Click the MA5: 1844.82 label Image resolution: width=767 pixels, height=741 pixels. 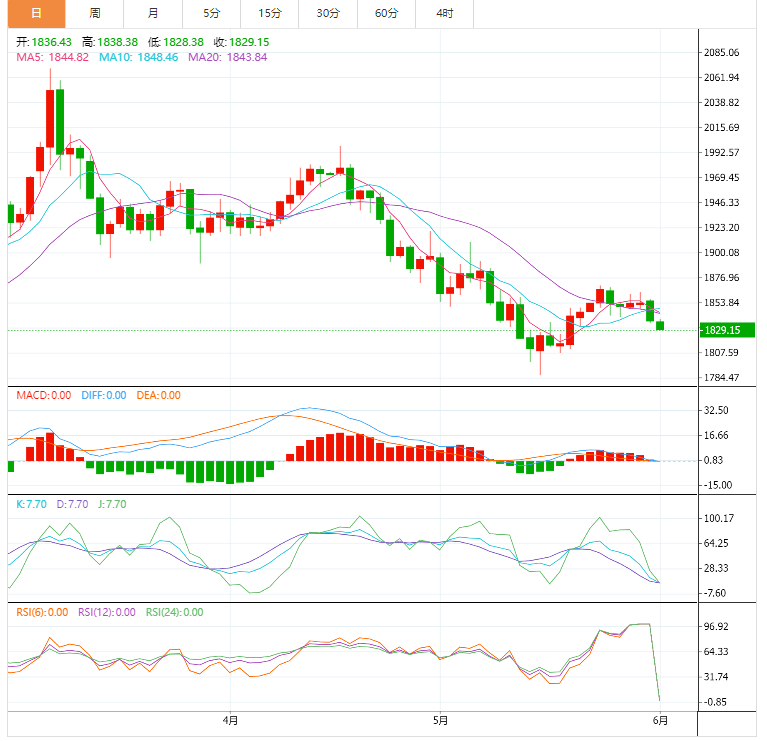pyautogui.click(x=52, y=57)
